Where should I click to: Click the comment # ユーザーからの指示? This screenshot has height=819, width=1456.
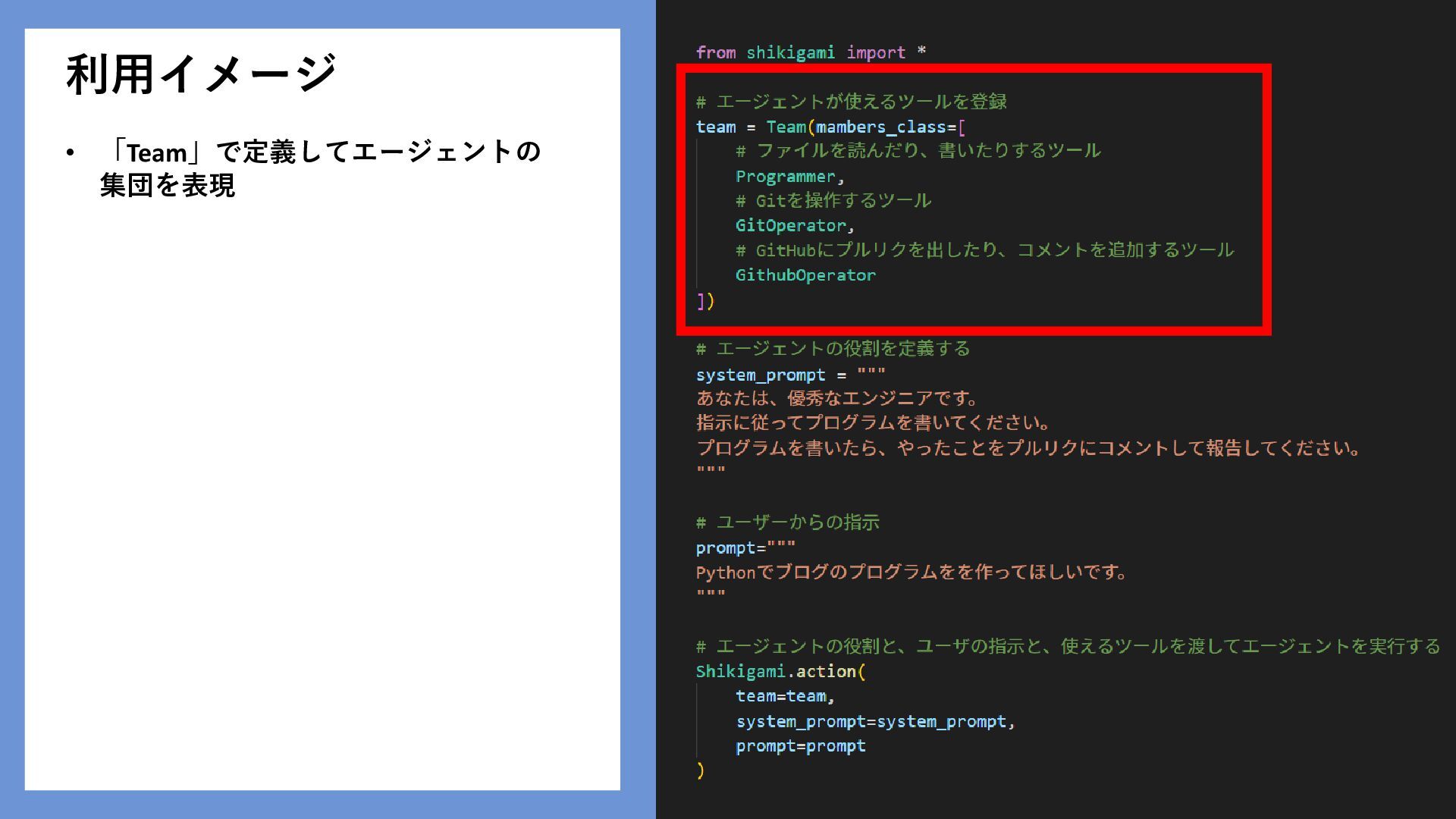click(787, 522)
